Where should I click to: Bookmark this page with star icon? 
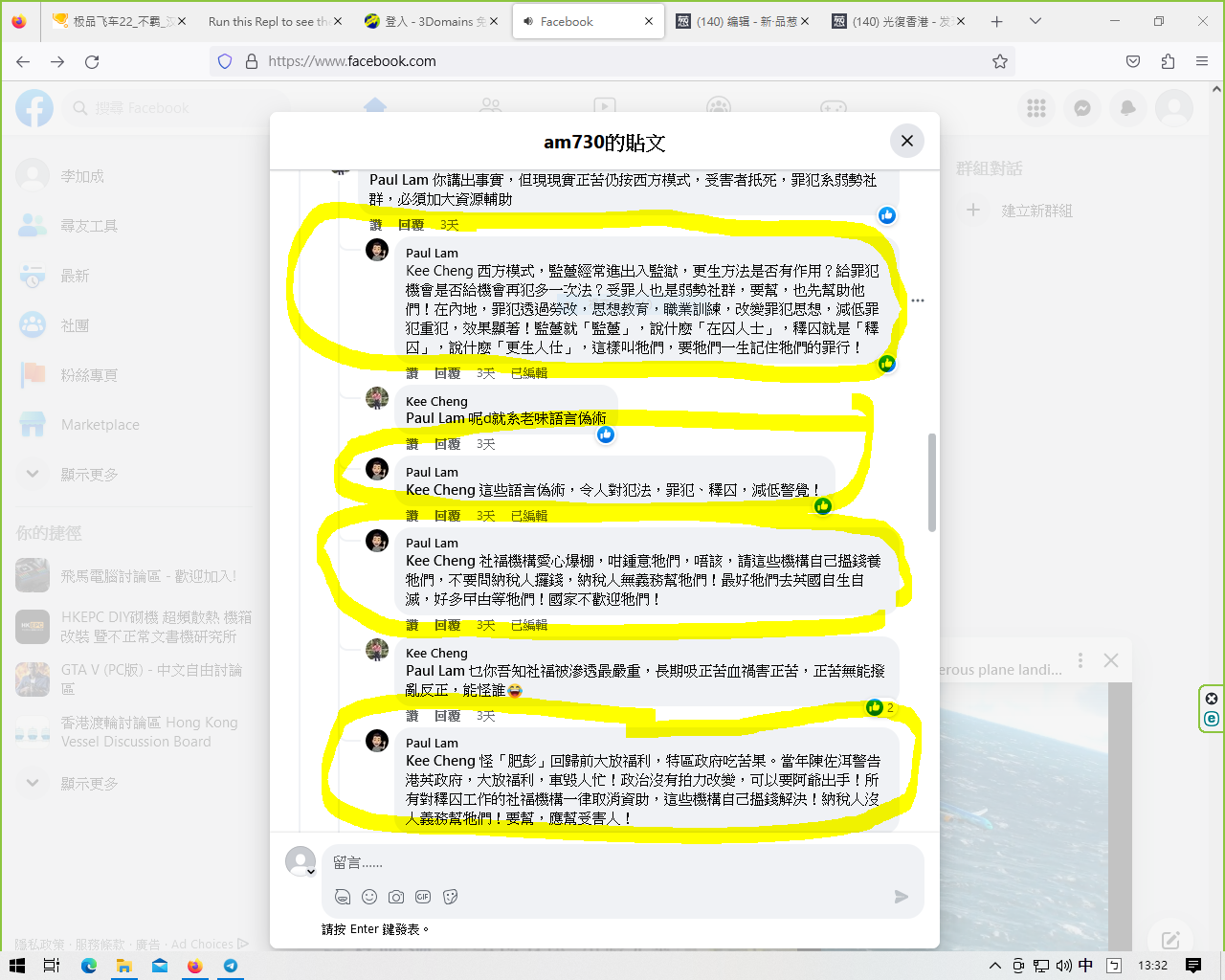(x=1000, y=61)
